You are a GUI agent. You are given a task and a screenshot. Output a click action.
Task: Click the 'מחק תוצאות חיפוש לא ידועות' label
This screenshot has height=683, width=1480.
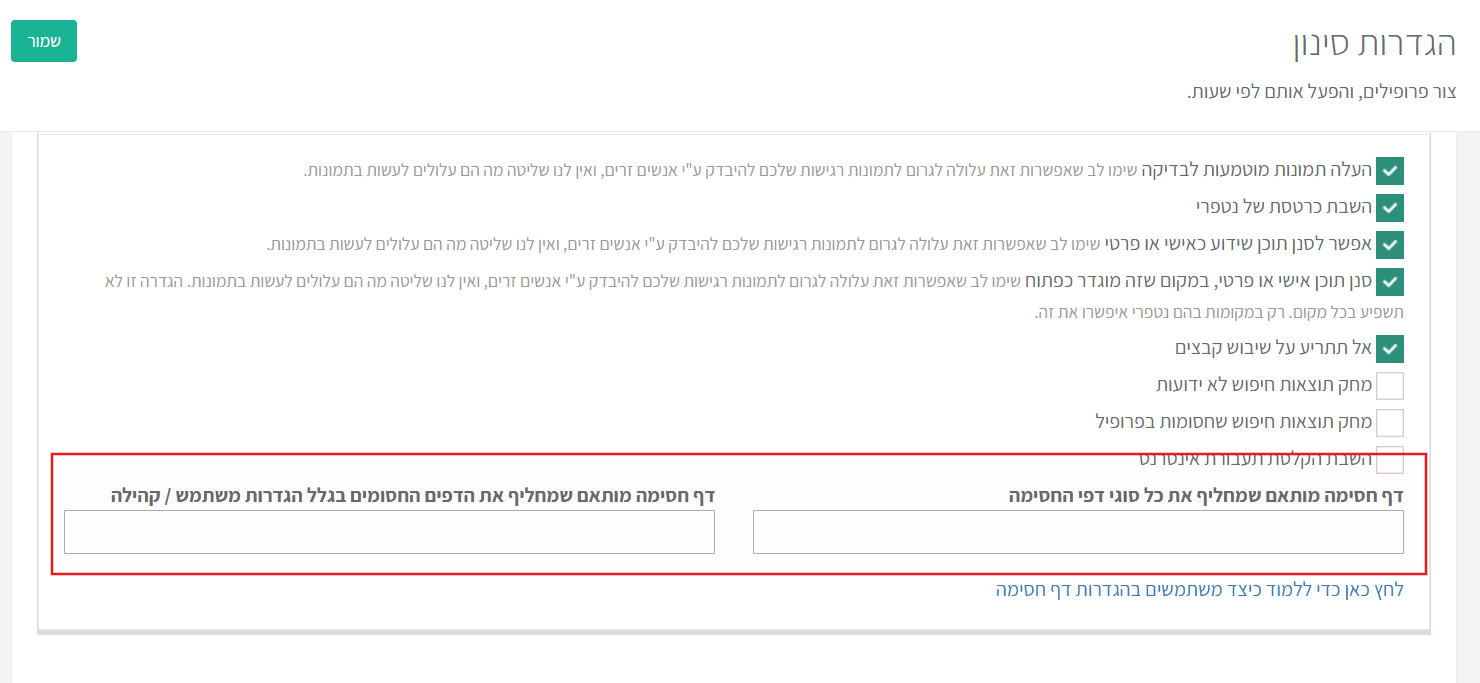point(1264,385)
